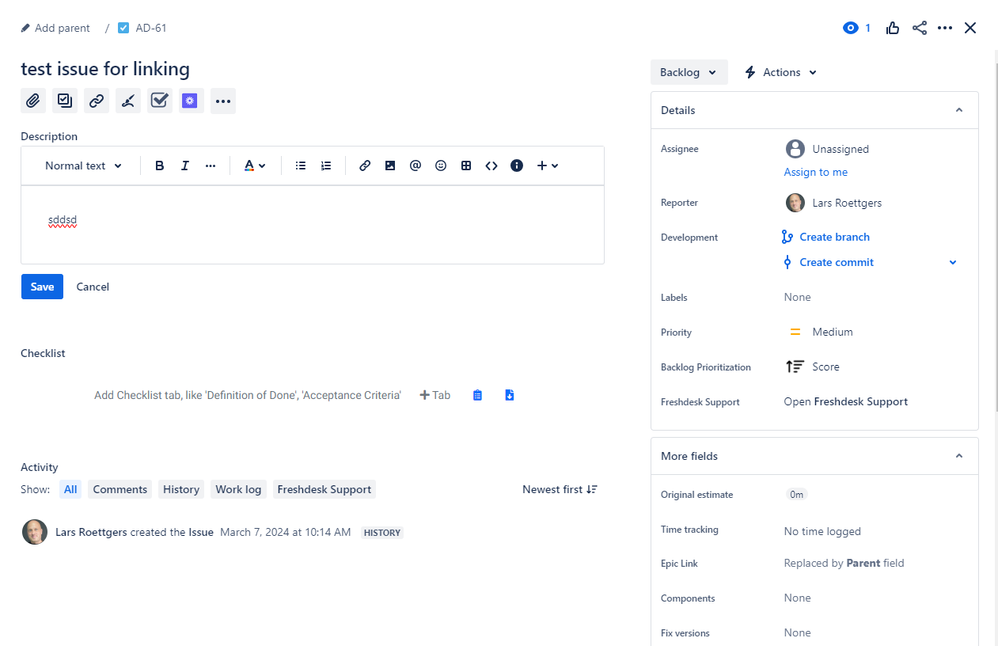Open the Actions dropdown
Image resolution: width=998 pixels, height=646 pixels.
pos(781,73)
